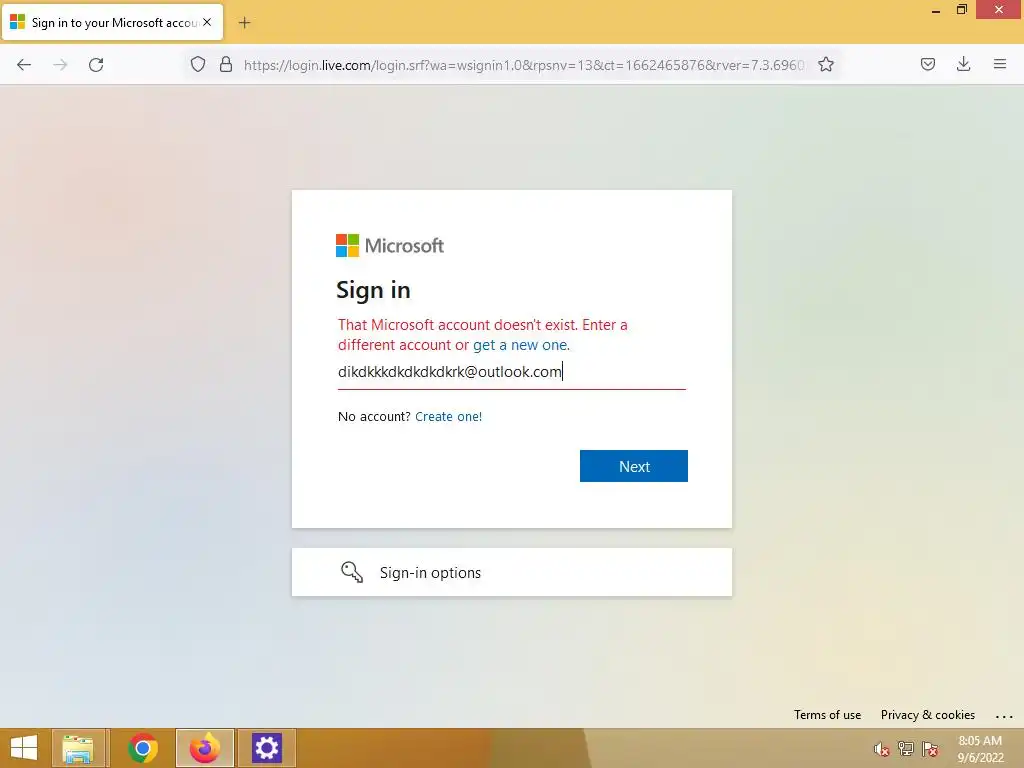The image size is (1024, 768).
Task: Open the Firefox application menu
Action: [x=999, y=64]
